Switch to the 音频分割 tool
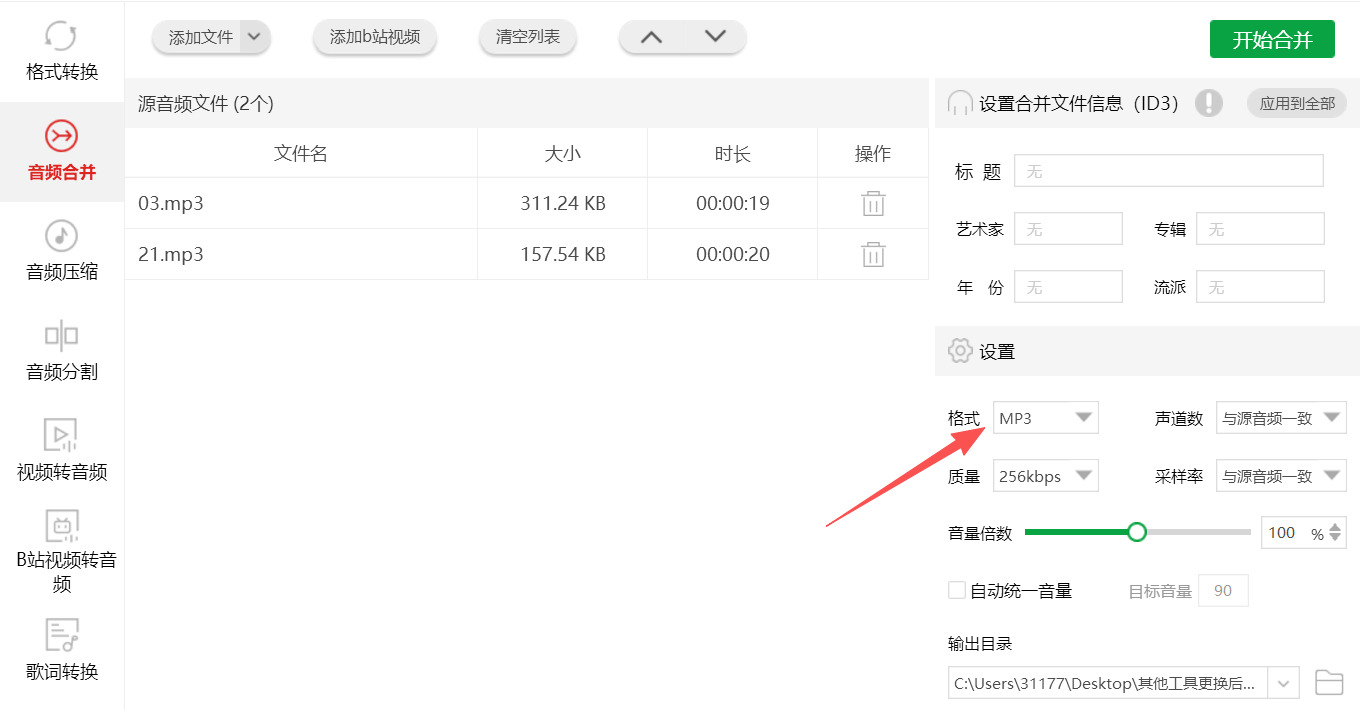The height and width of the screenshot is (710, 1360). click(x=62, y=350)
